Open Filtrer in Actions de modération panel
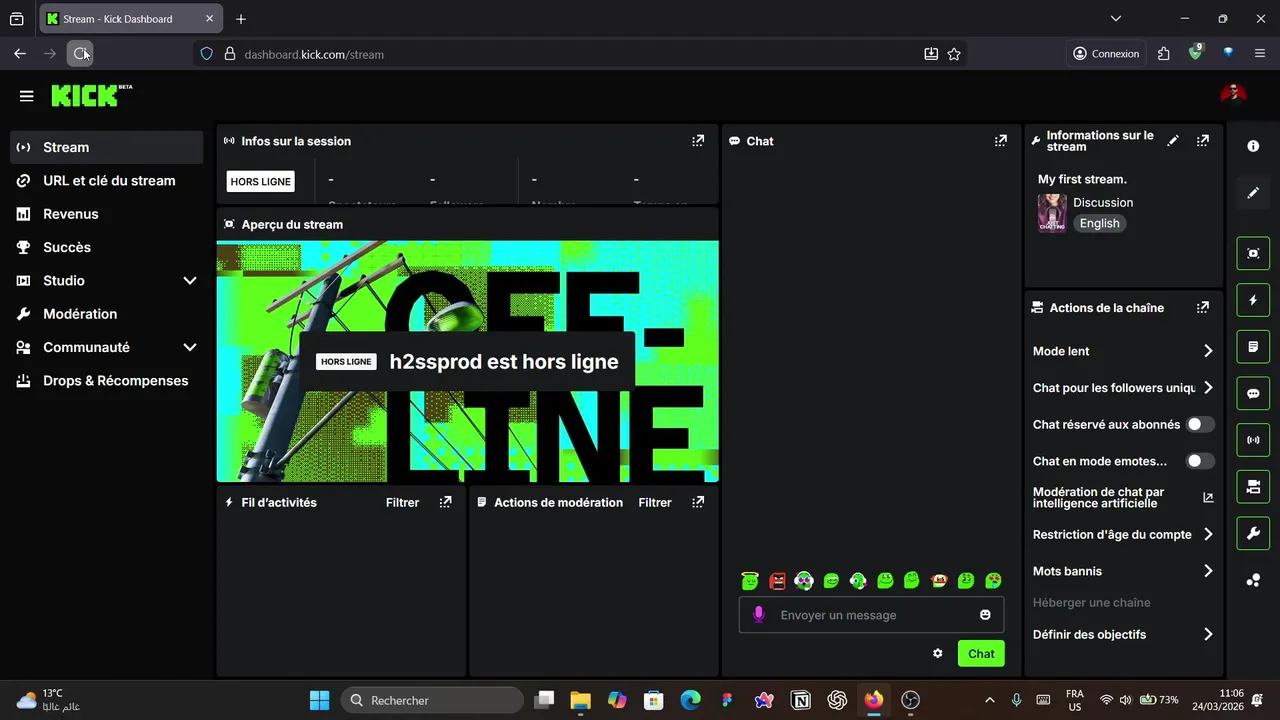The width and height of the screenshot is (1280, 720). (655, 502)
